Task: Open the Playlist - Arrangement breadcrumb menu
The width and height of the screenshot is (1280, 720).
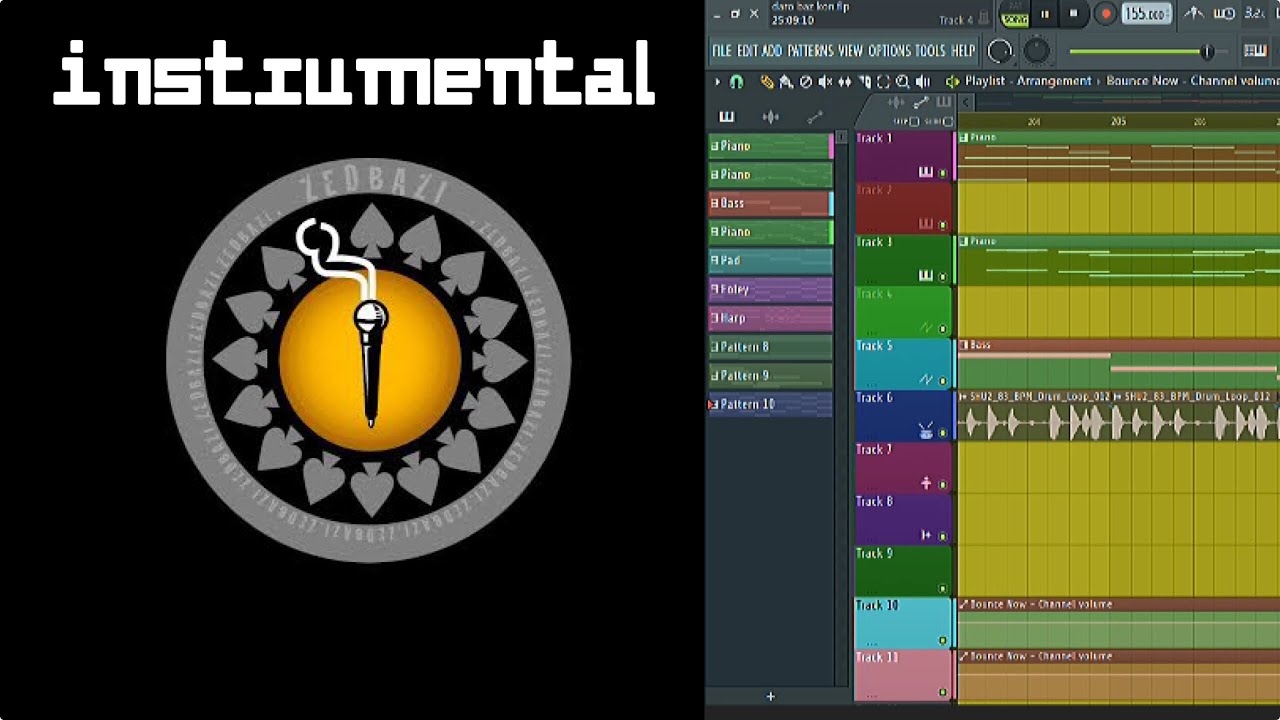Action: coord(1028,81)
